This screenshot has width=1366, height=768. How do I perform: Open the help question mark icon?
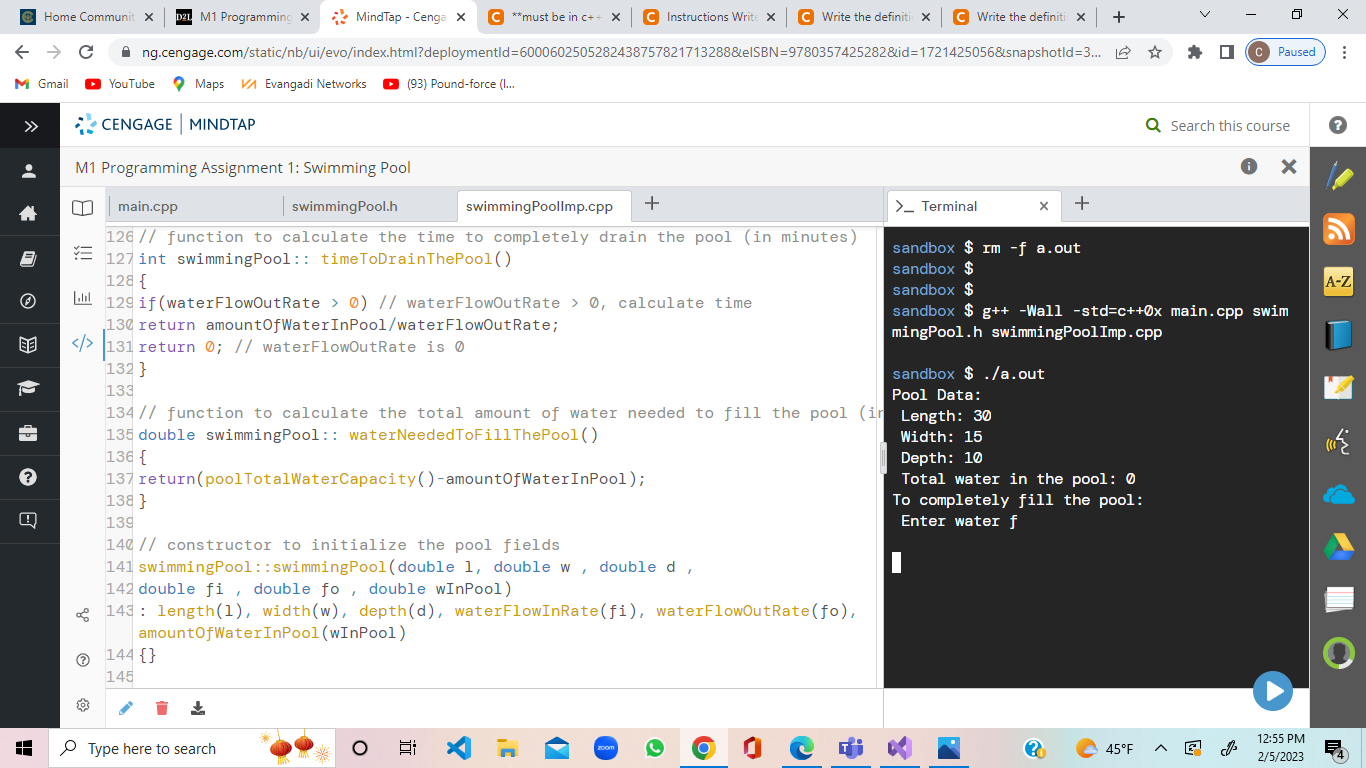(83, 658)
